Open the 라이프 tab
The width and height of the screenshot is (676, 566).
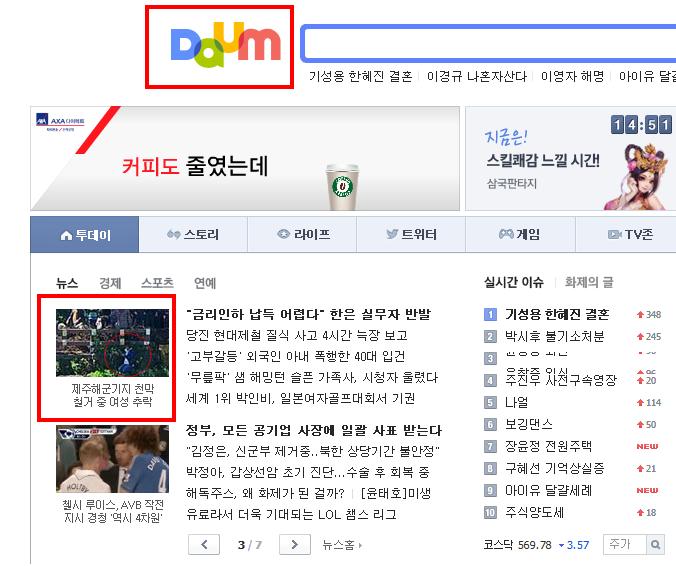302,235
